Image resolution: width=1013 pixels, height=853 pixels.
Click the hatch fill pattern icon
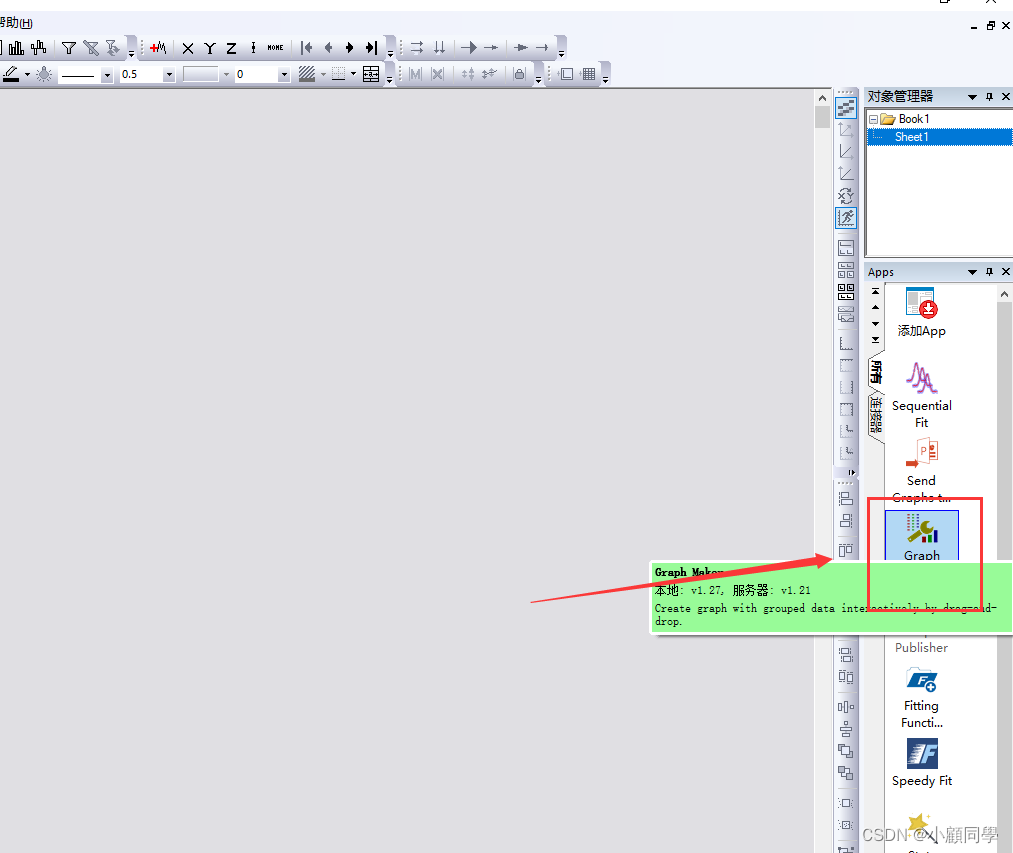pos(307,74)
